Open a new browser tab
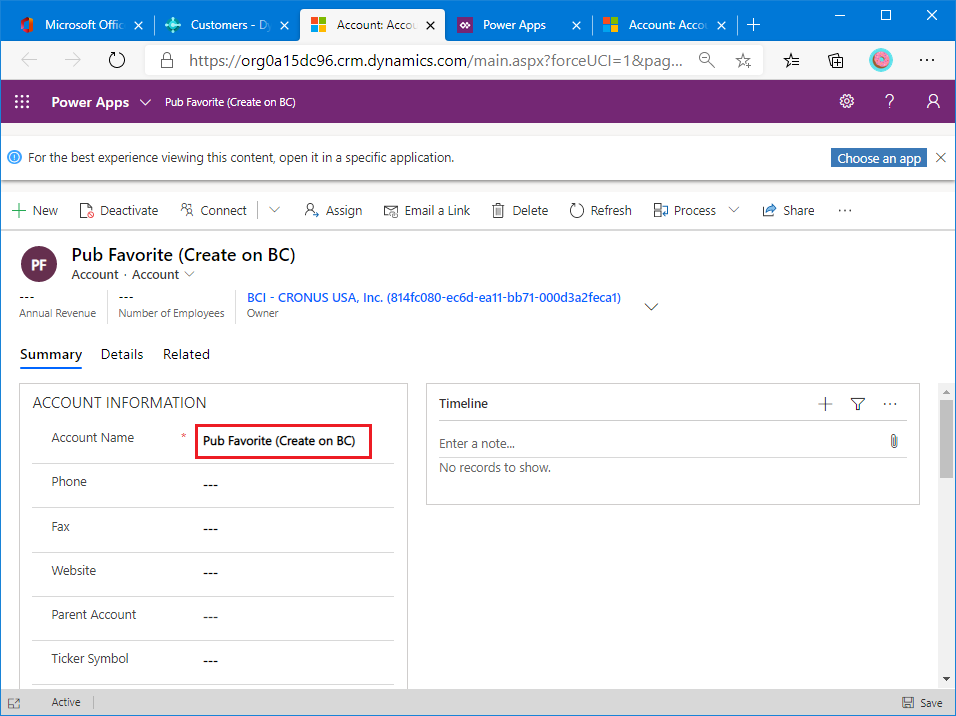Viewport: 956px width, 716px height. click(x=754, y=25)
